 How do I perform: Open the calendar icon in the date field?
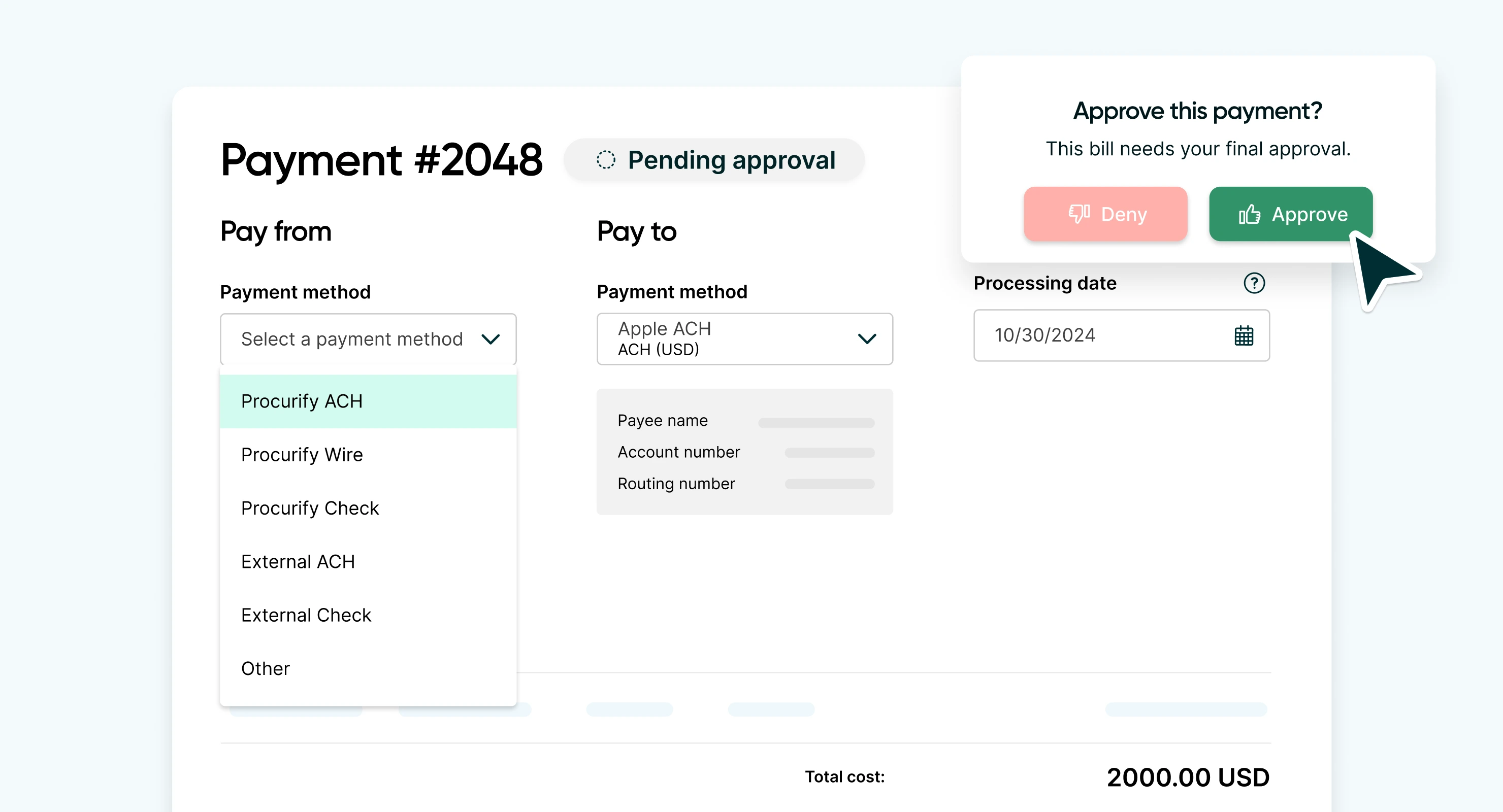[x=1244, y=335]
